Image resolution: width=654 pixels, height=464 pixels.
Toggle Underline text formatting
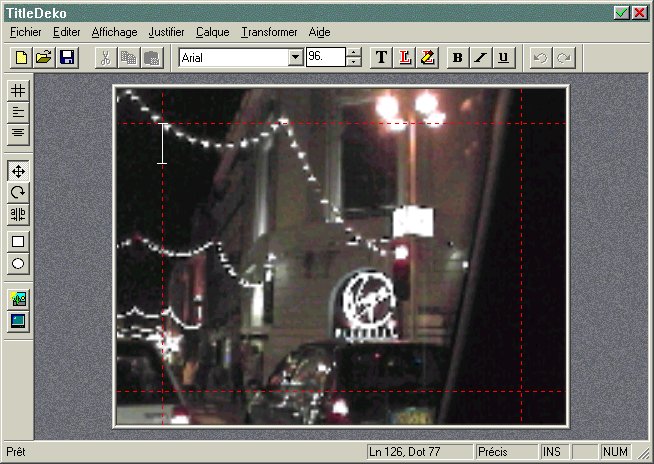tap(503, 57)
